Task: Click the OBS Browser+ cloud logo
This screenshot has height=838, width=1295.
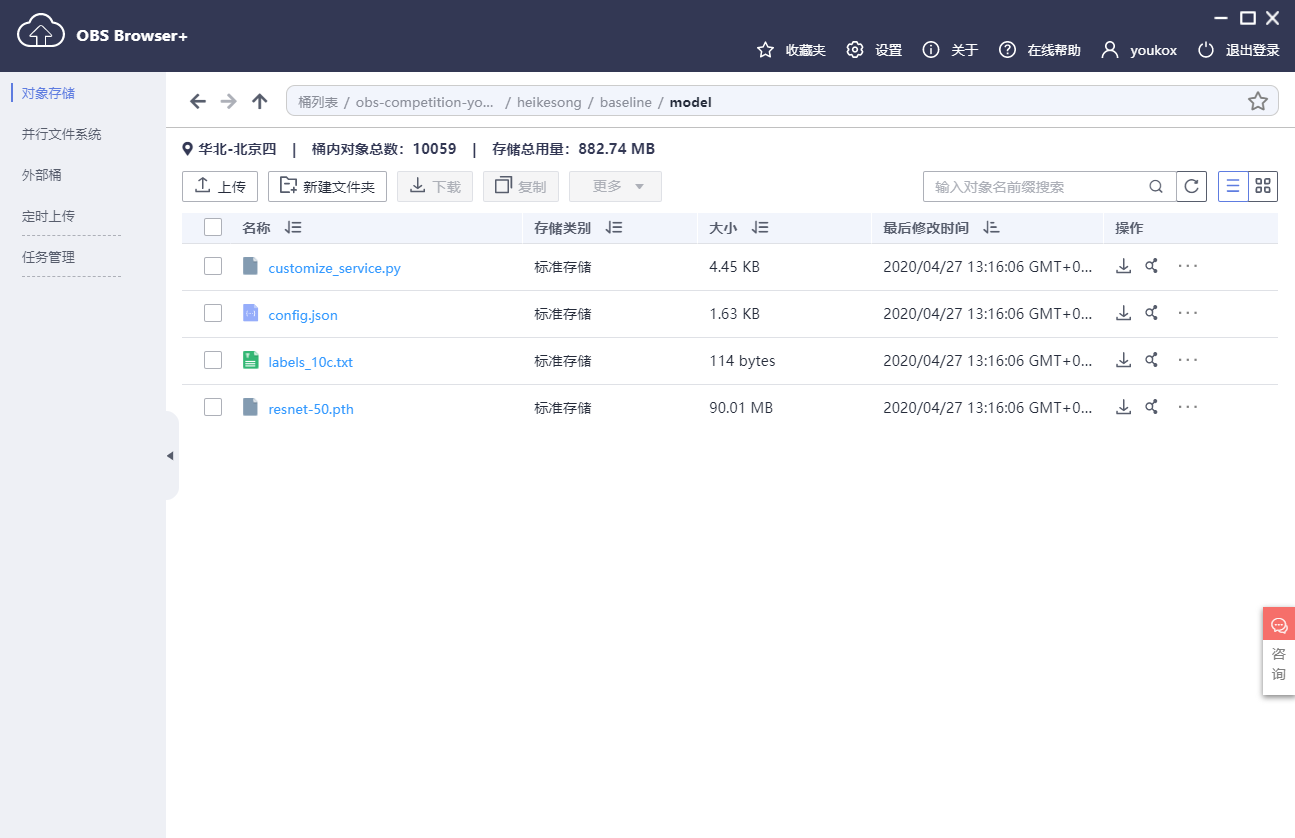Action: click(41, 31)
